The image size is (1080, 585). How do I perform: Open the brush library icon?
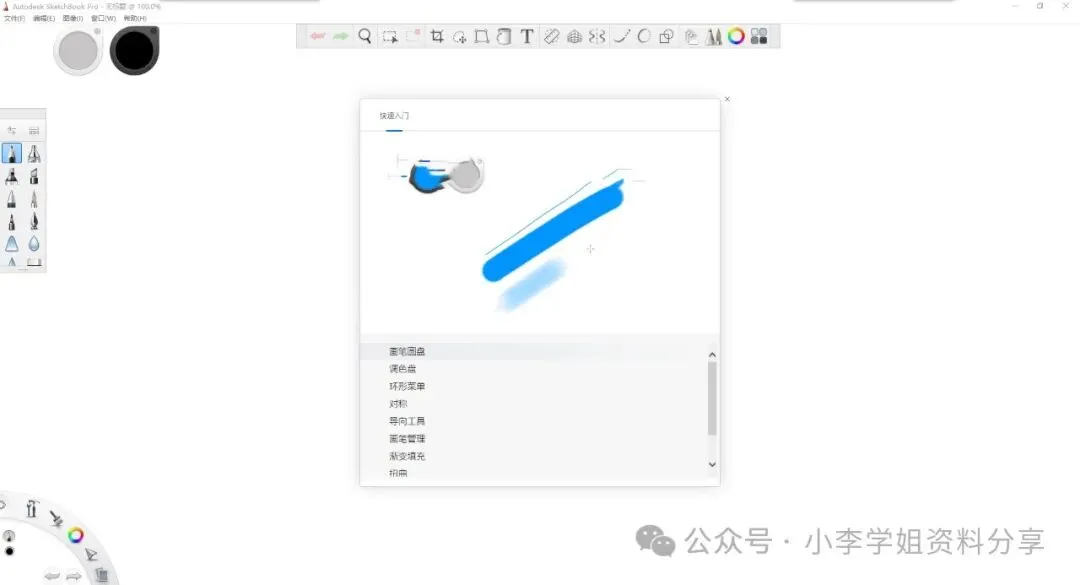click(34, 130)
